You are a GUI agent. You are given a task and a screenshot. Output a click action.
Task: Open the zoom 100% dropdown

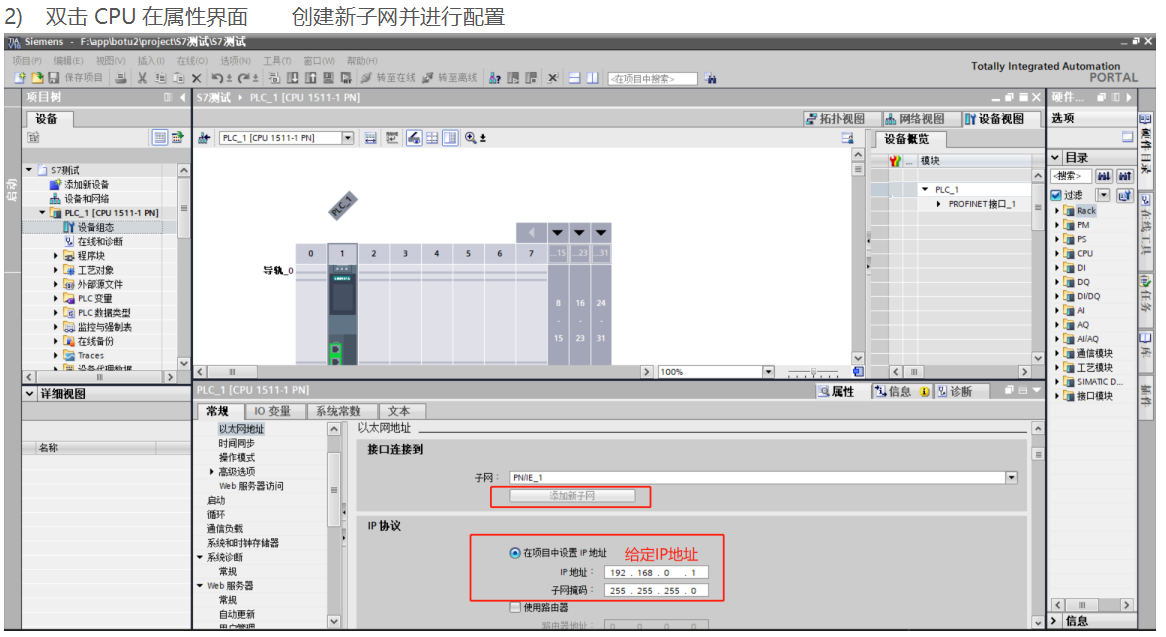coord(768,372)
